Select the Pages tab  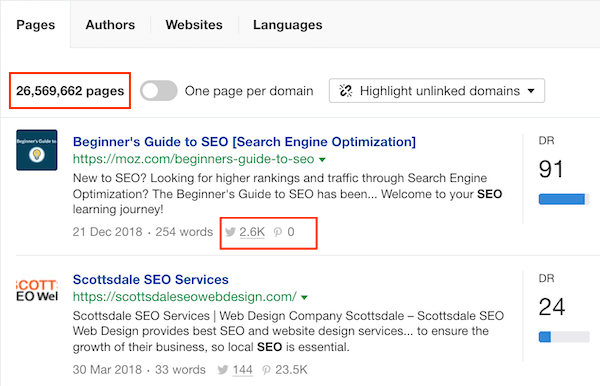[36, 25]
